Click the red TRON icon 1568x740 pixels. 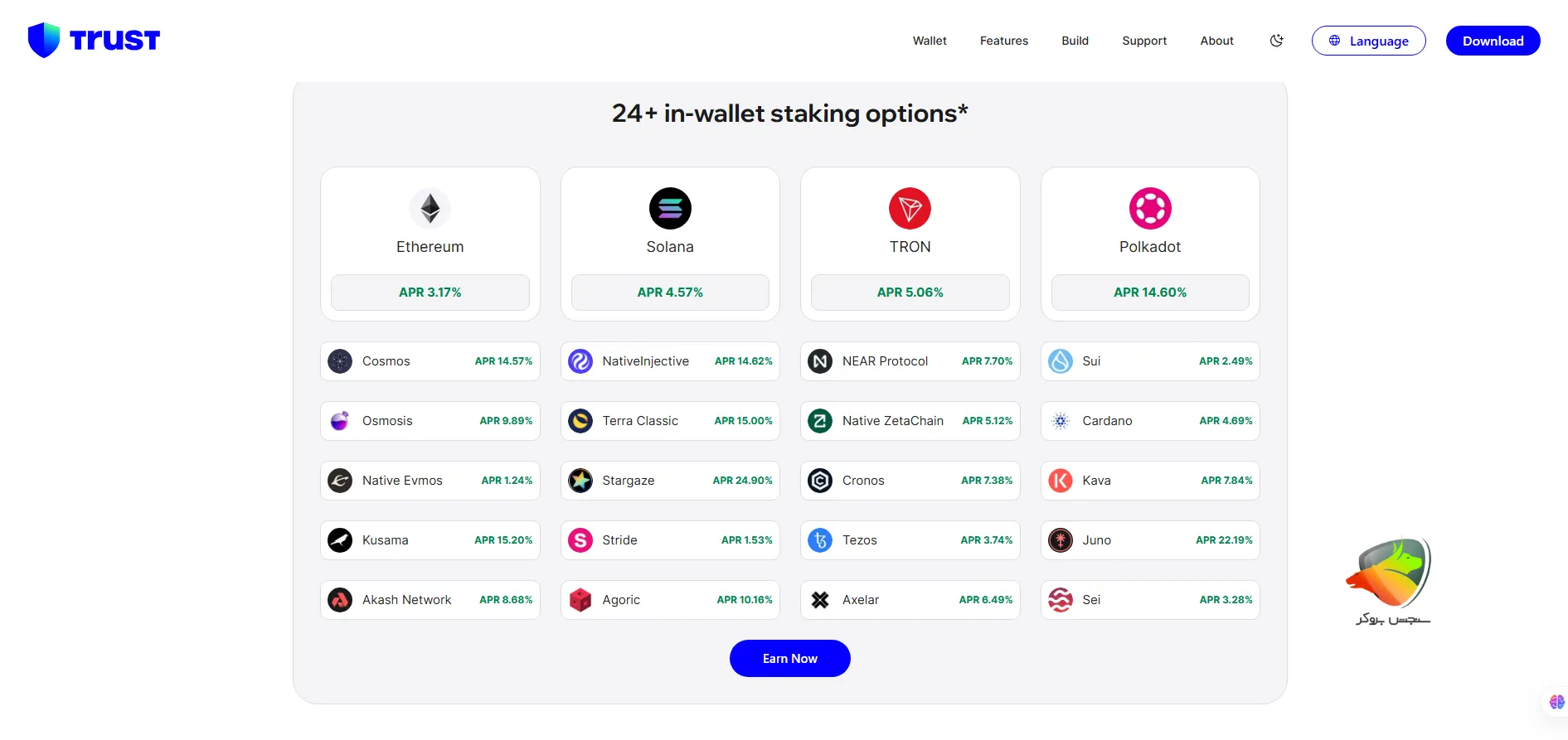pyautogui.click(x=910, y=208)
